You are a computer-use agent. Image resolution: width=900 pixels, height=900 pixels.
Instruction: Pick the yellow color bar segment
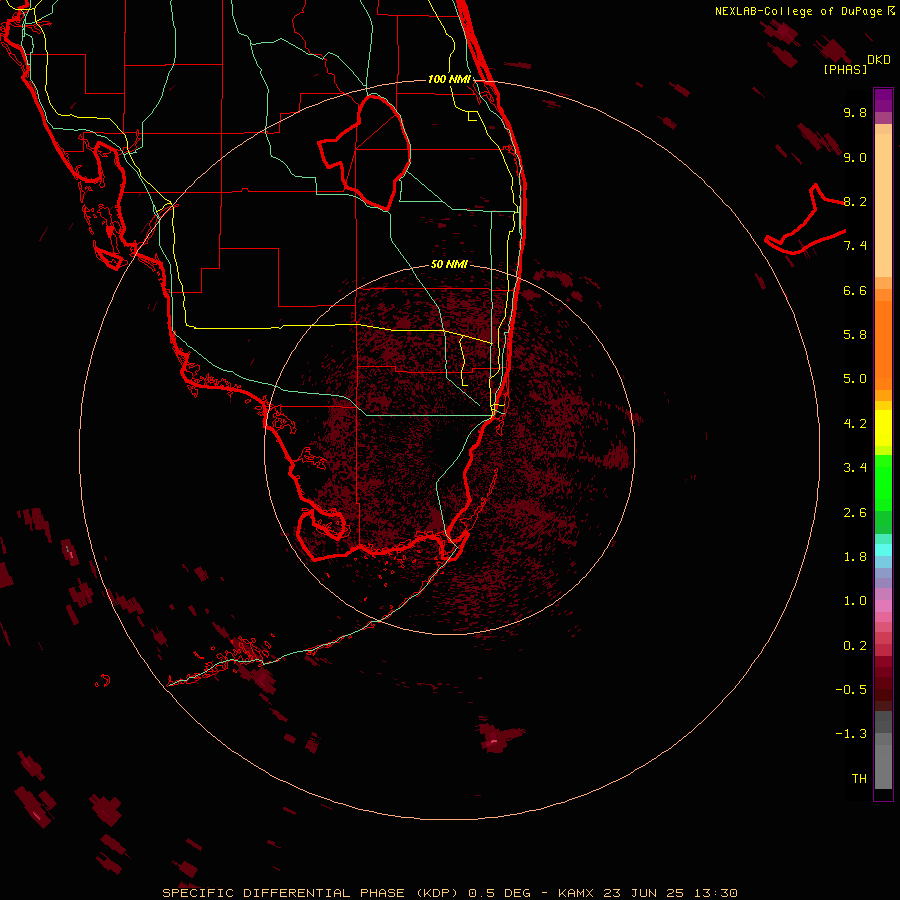(x=883, y=428)
